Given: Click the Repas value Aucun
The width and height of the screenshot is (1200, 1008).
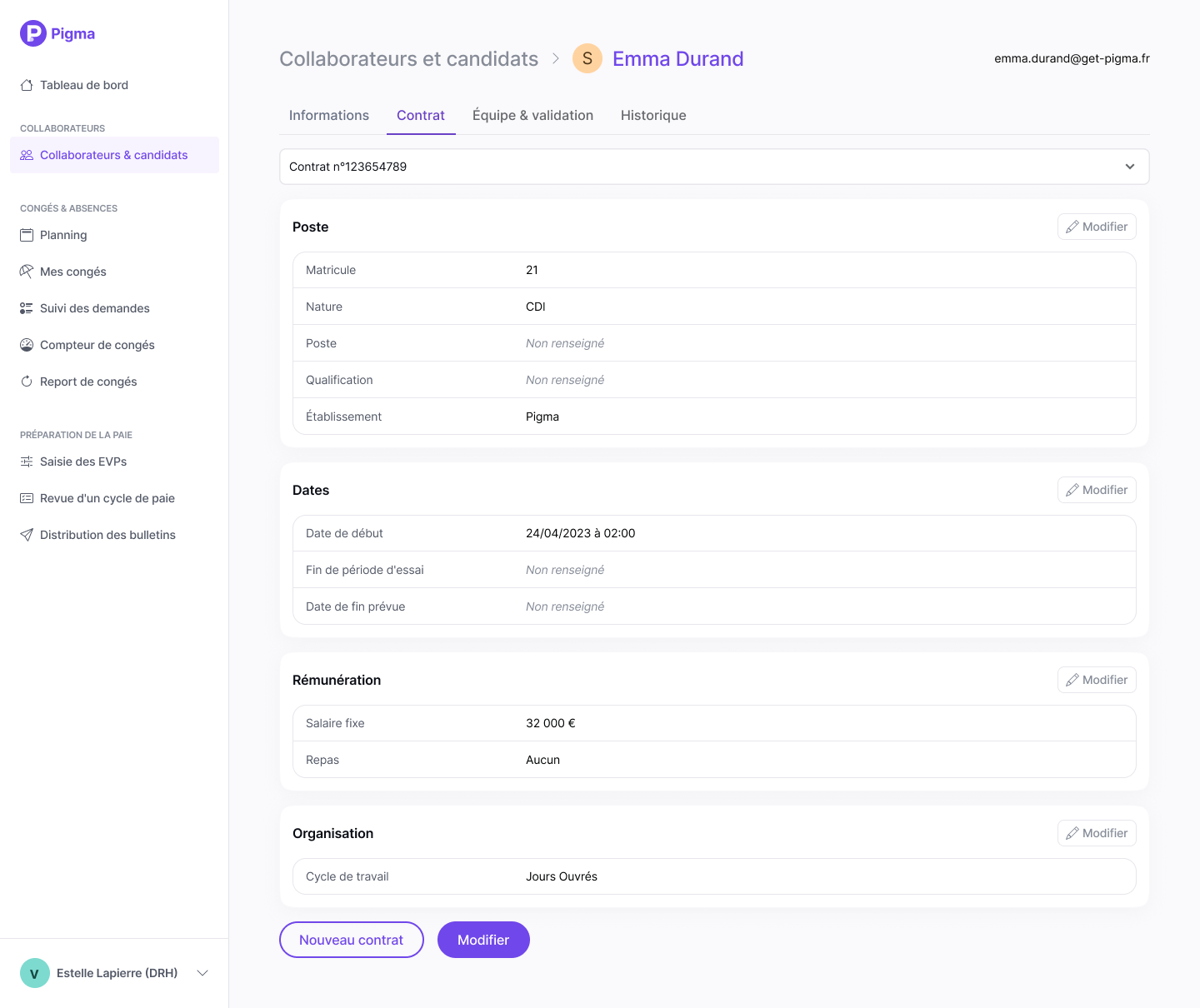Looking at the screenshot, I should [x=543, y=760].
